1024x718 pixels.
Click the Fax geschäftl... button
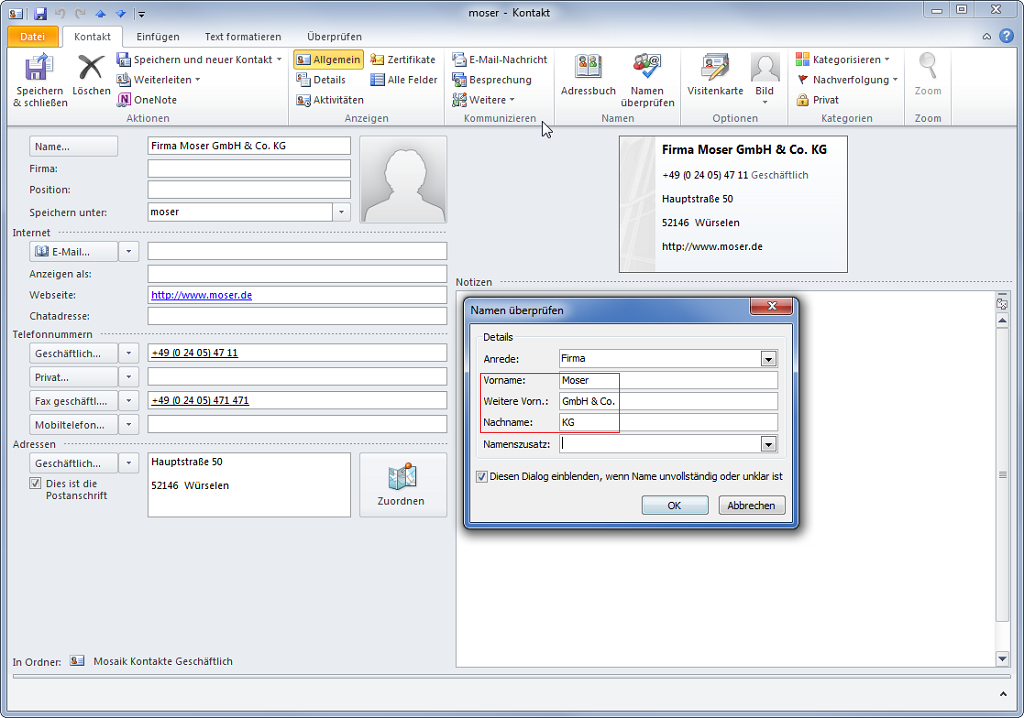point(73,400)
